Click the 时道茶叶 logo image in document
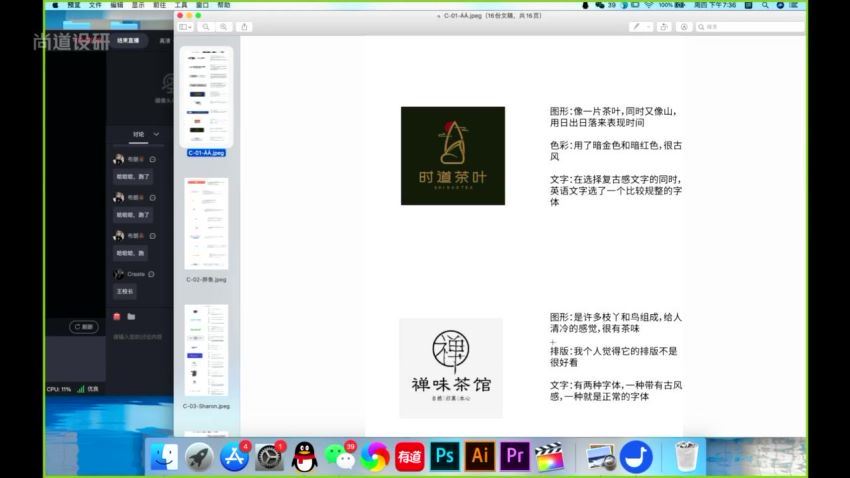850x478 pixels. point(453,156)
